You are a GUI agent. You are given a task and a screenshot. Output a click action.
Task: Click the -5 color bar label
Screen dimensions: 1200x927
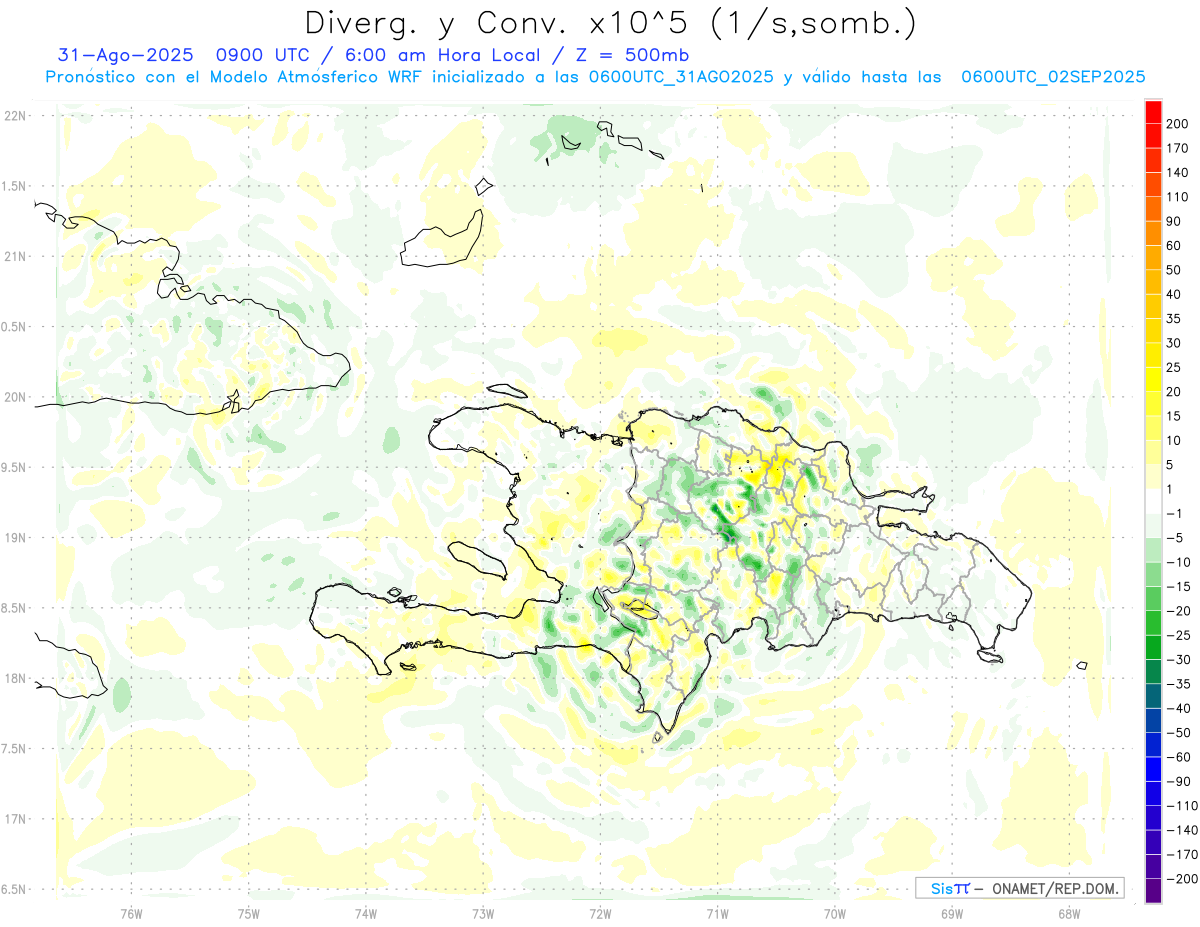tap(1174, 538)
